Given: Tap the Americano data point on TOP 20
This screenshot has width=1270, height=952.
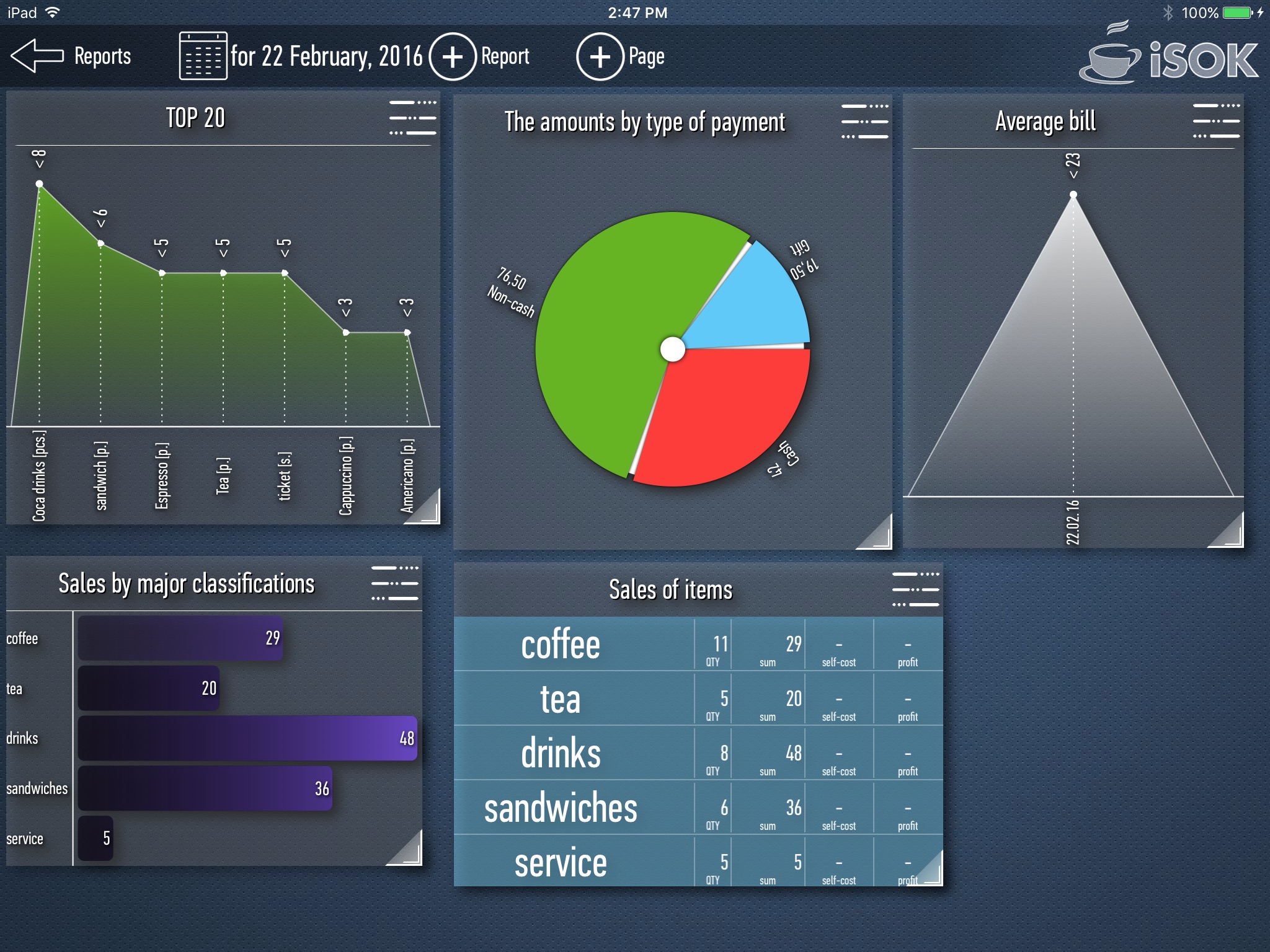Looking at the screenshot, I should click(x=407, y=333).
